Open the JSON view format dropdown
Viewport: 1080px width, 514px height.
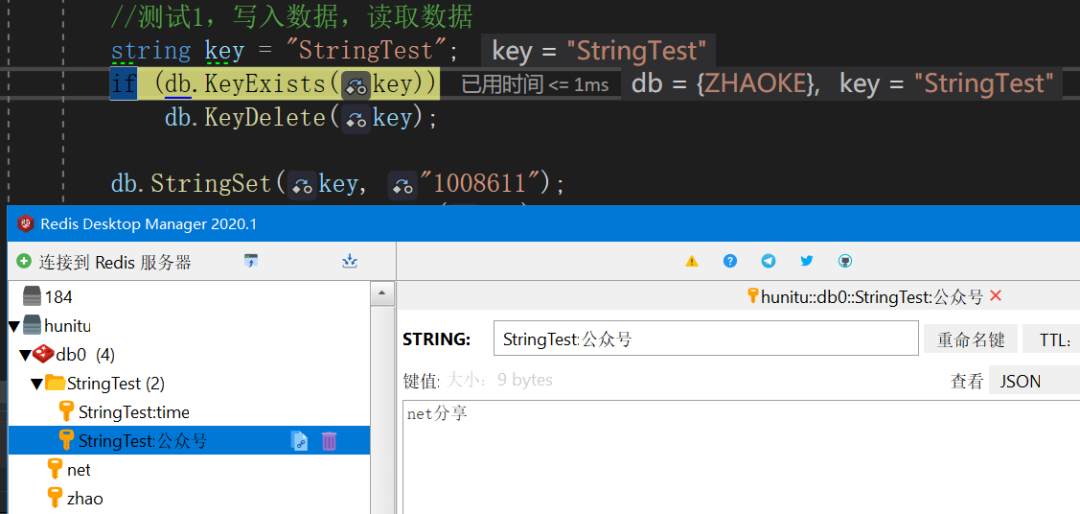(1035, 381)
